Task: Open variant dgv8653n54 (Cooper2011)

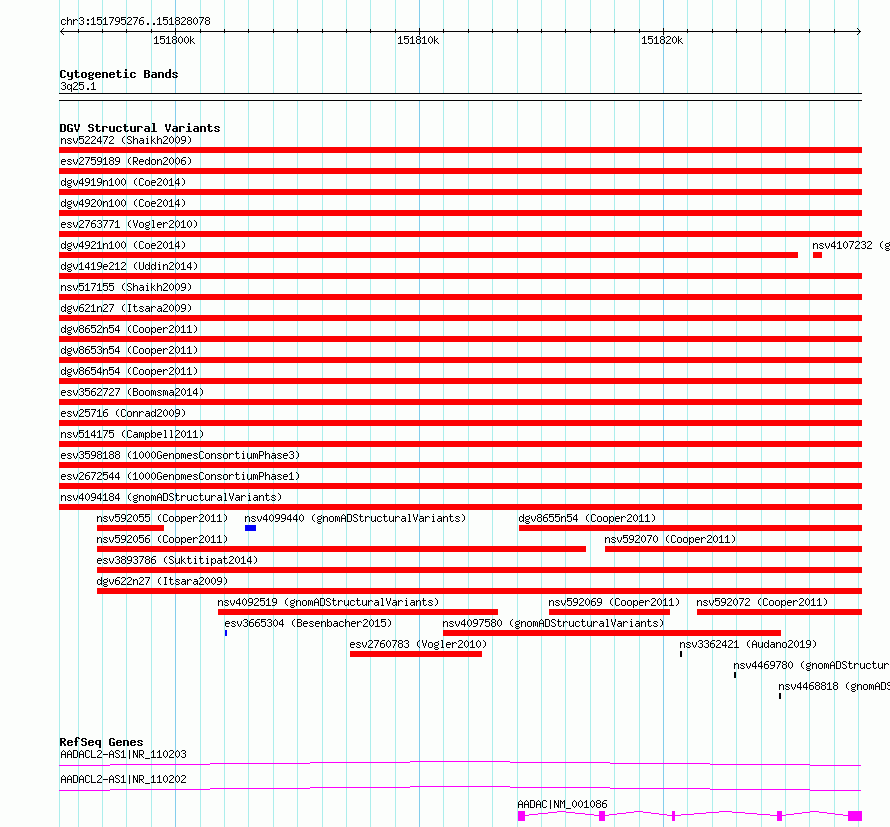Action: point(460,360)
